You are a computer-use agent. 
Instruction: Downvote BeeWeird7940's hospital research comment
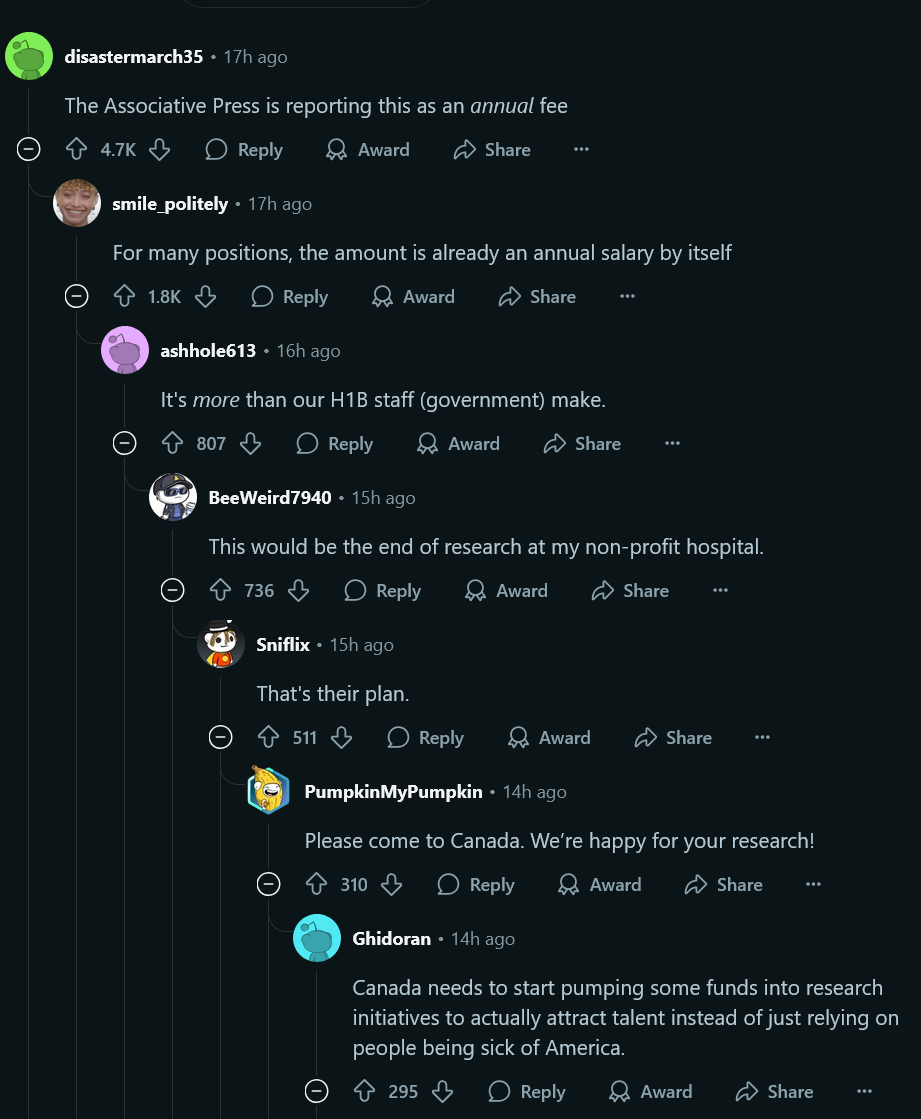click(298, 590)
